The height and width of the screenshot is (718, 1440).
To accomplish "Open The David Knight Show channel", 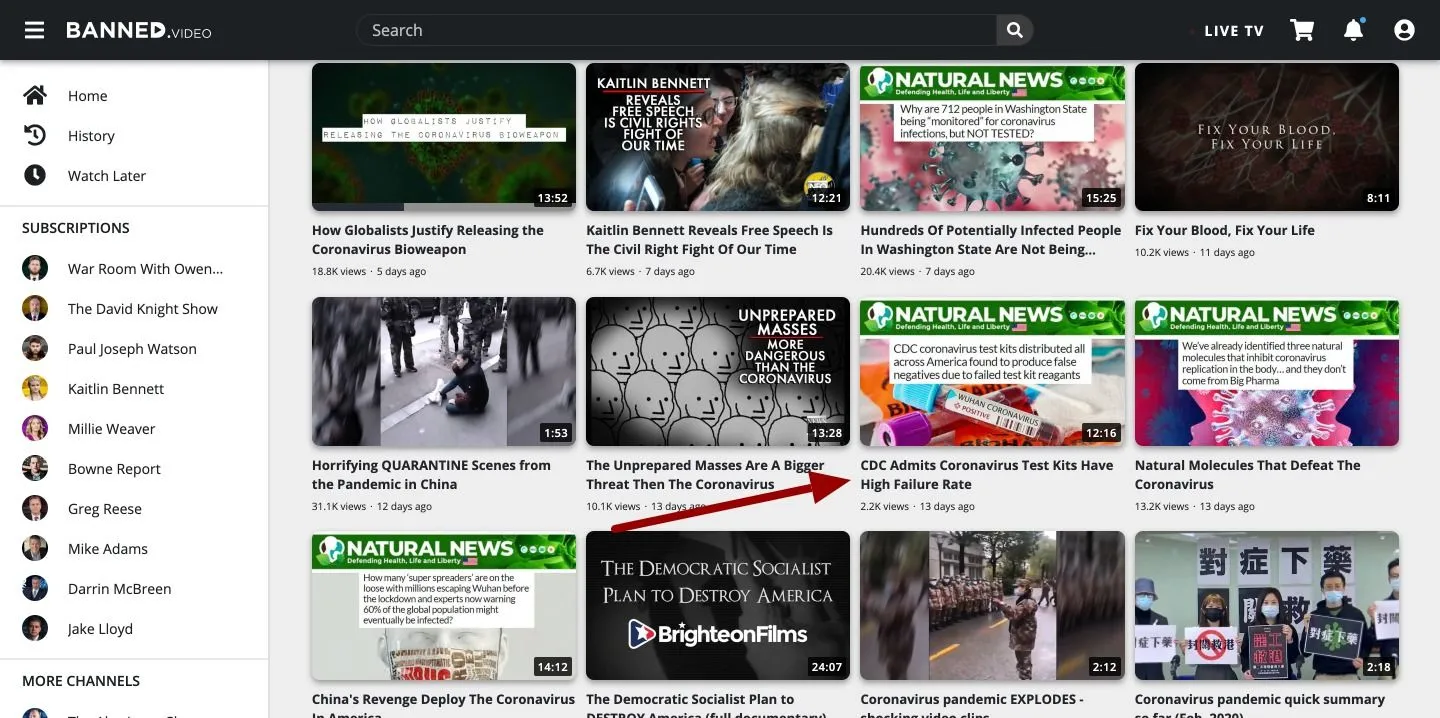I will coord(143,309).
